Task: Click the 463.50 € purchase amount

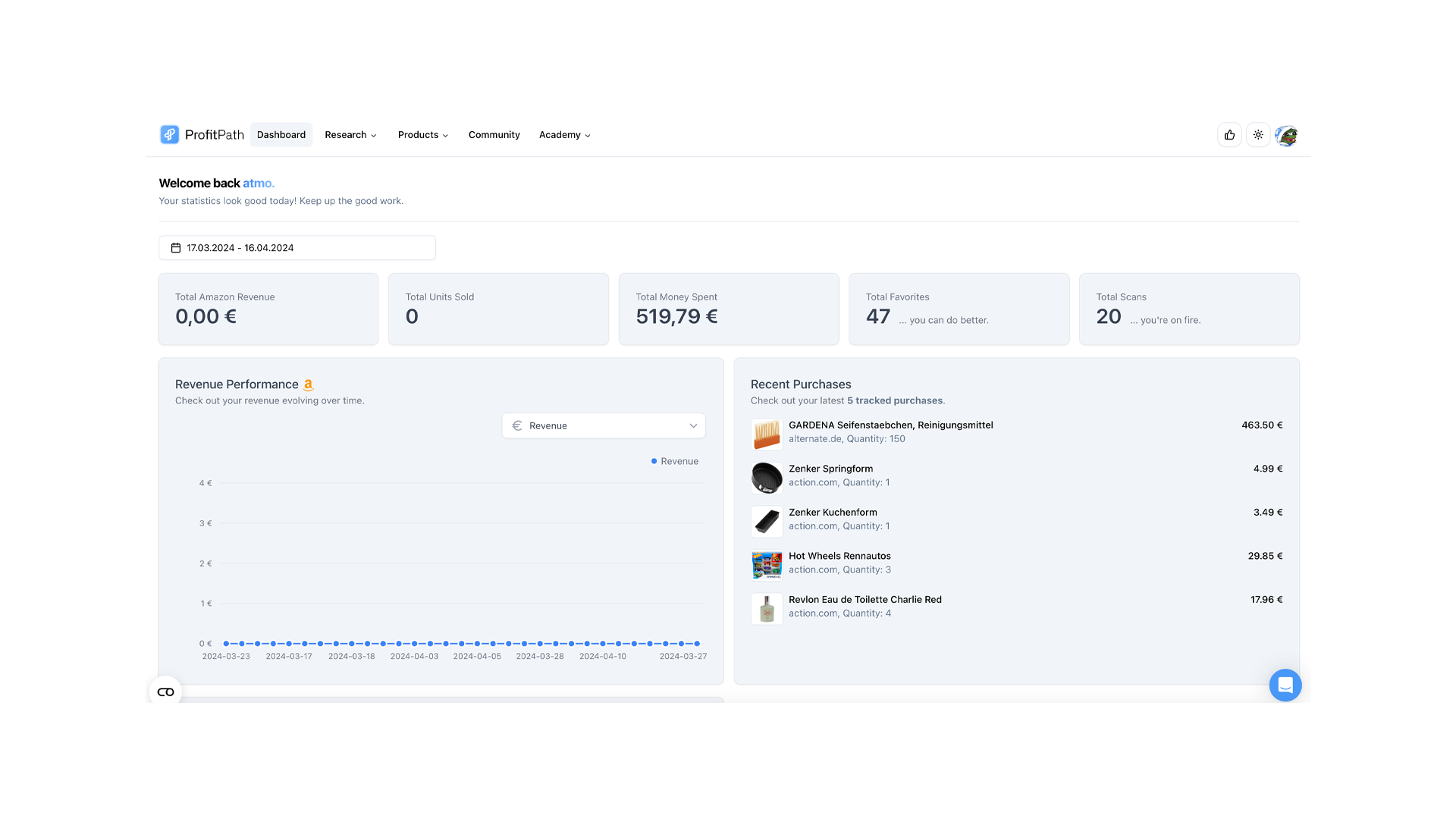Action: pyautogui.click(x=1262, y=425)
